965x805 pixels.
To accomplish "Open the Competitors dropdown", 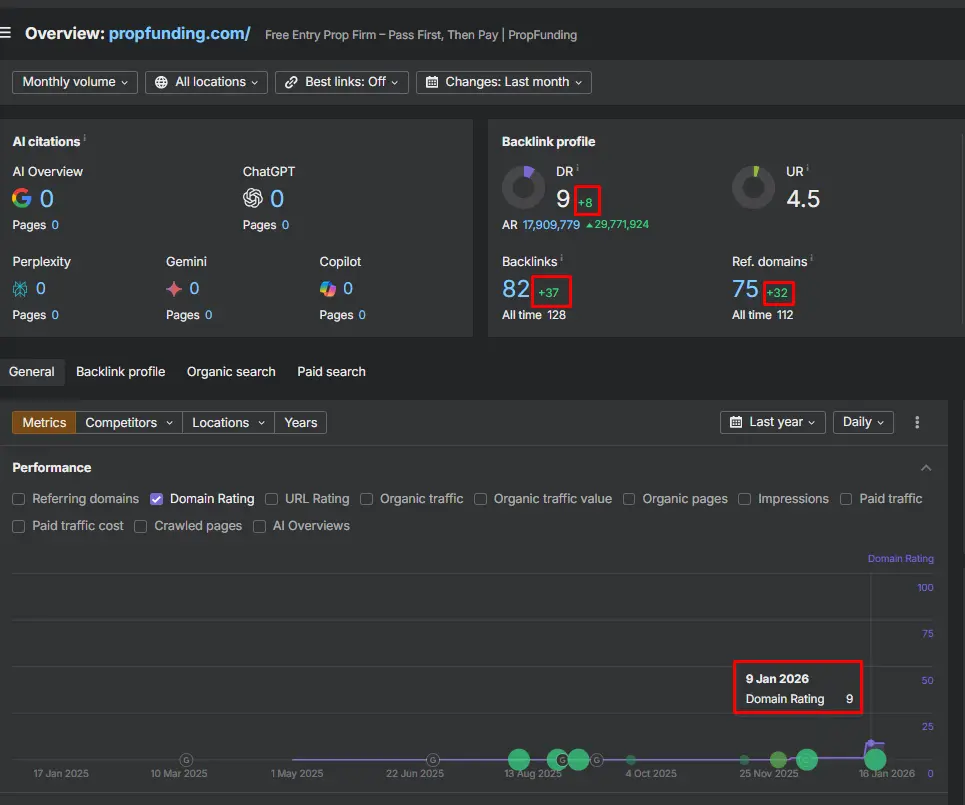I will 128,422.
